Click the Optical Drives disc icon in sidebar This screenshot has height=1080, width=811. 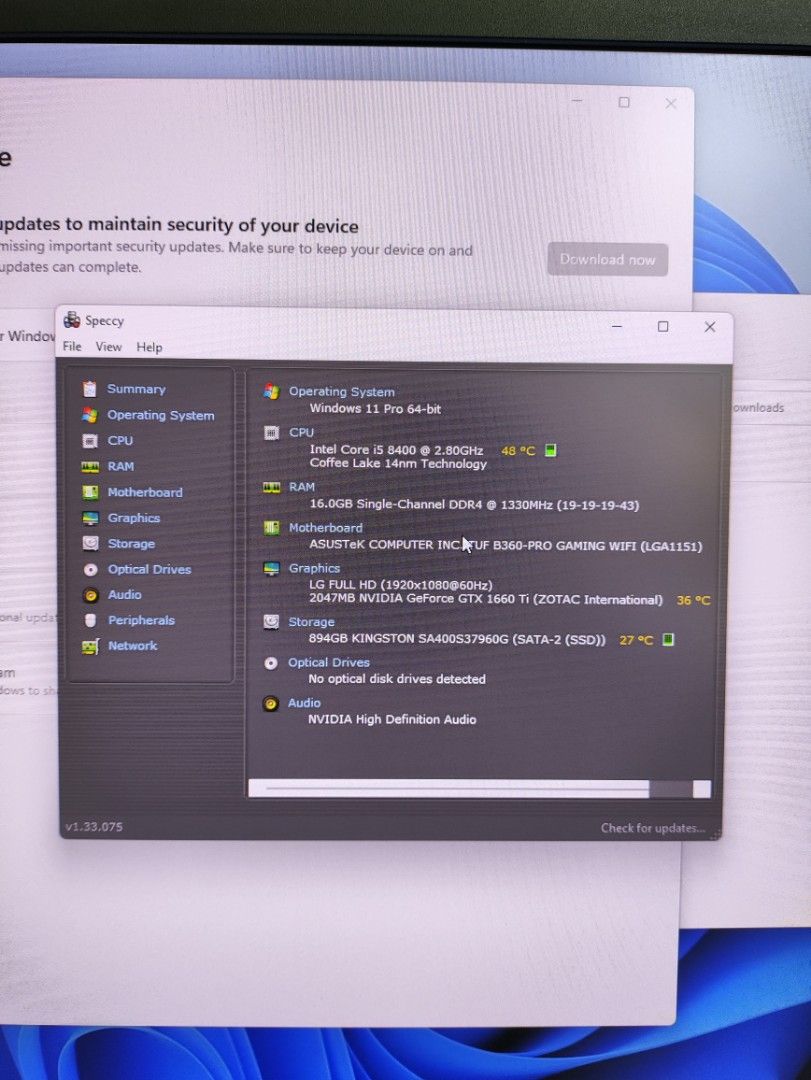(x=90, y=570)
